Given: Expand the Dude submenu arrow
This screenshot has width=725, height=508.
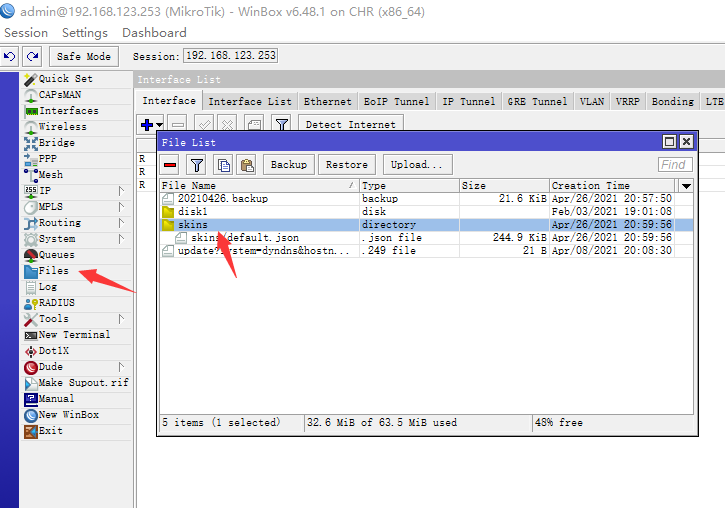Looking at the screenshot, I should tap(121, 367).
